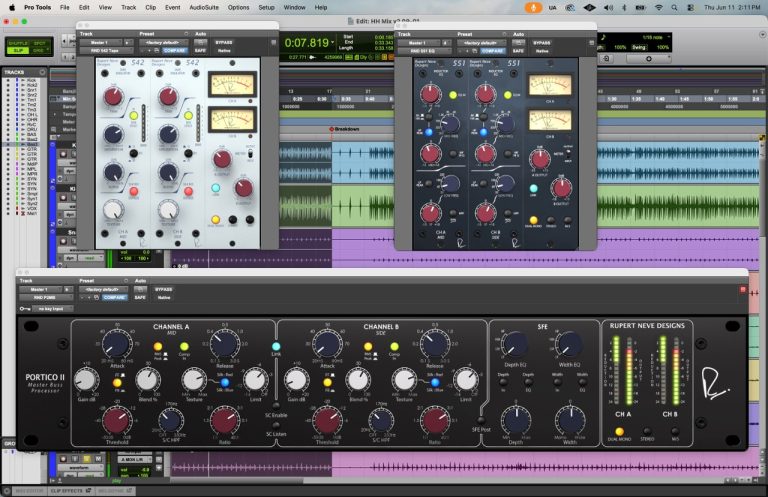Toggle Channel A Comp In light
The height and width of the screenshot is (497, 768).
point(184,347)
